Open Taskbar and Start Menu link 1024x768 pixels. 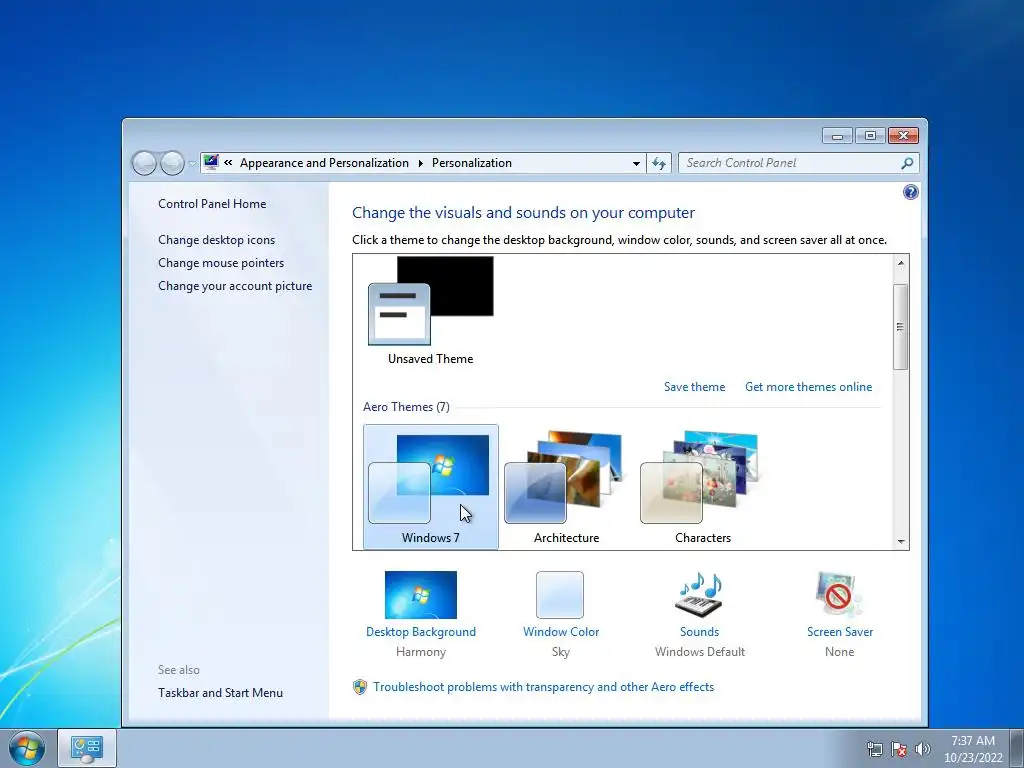click(220, 693)
